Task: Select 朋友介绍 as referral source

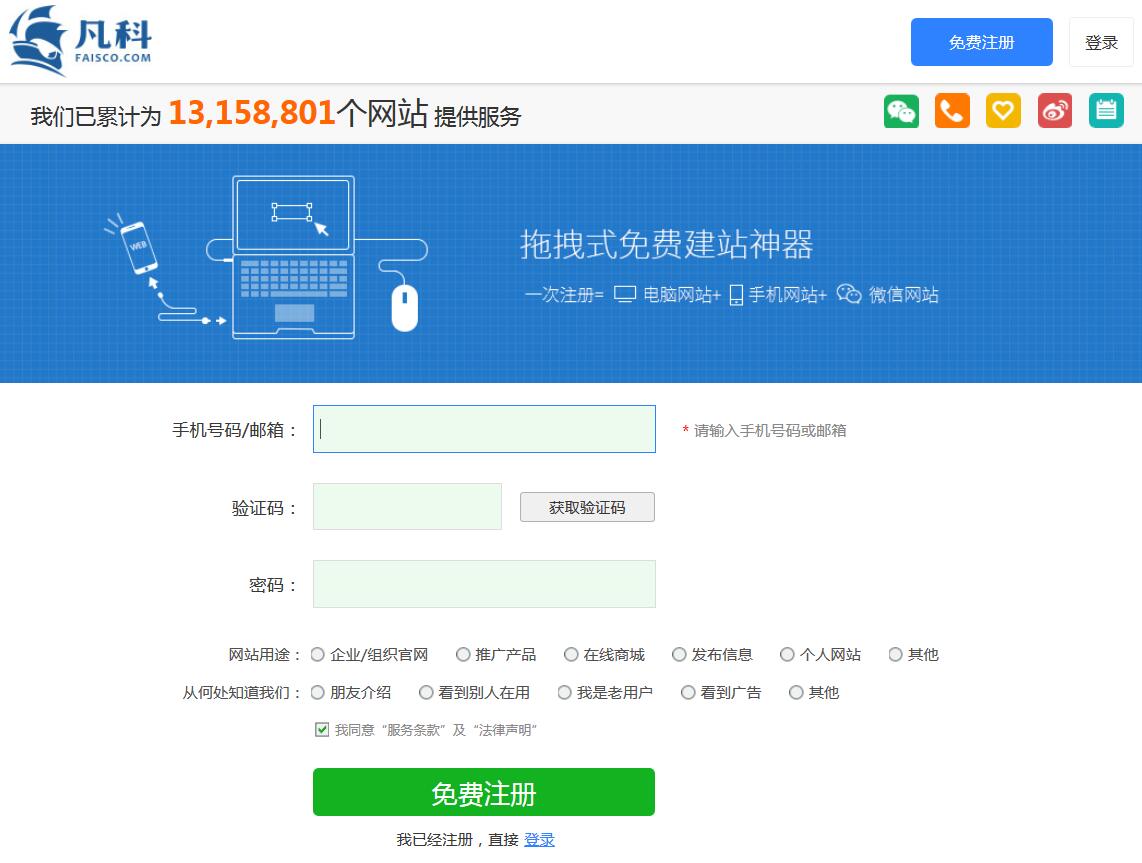Action: pyautogui.click(x=318, y=691)
